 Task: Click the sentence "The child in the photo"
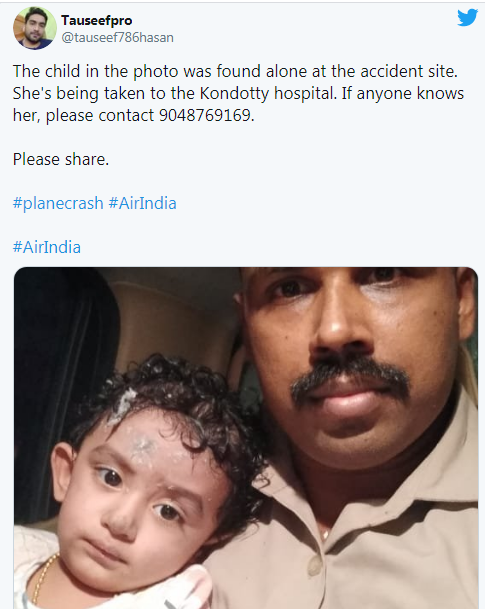(96, 71)
